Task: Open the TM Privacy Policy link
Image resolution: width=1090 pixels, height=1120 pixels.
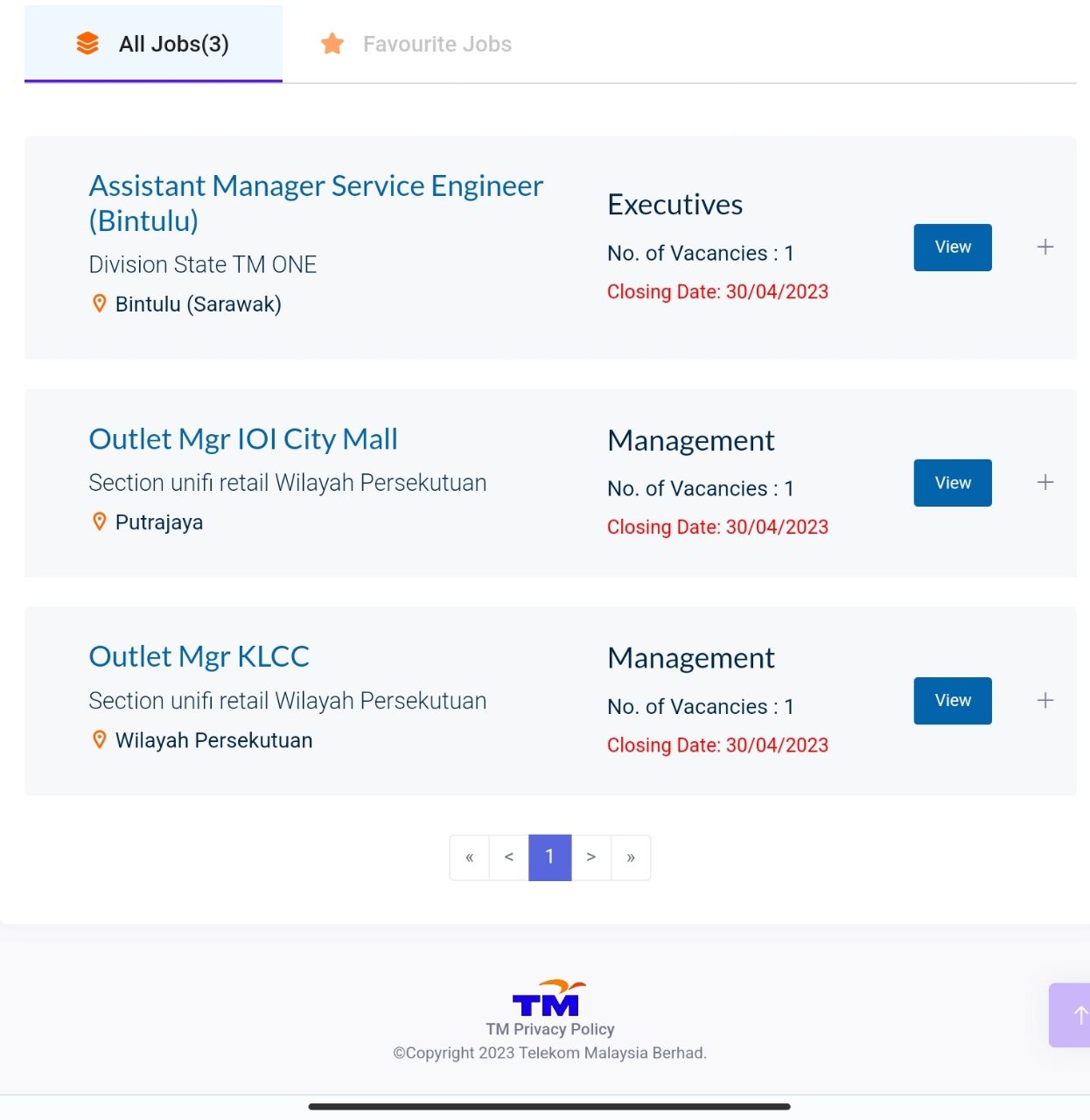Action: [x=550, y=1029]
